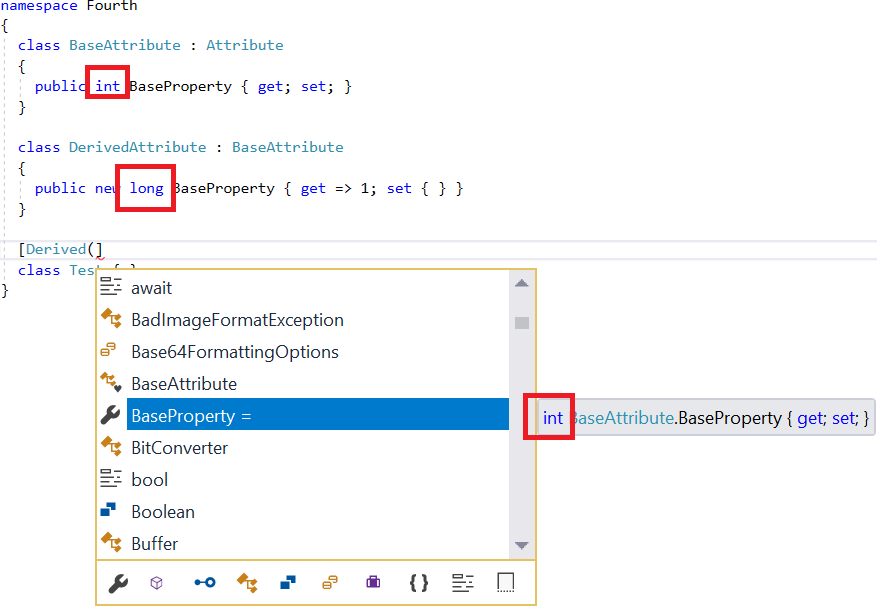Toggle the Structures filter blue icon
The height and width of the screenshot is (612, 877).
tap(288, 582)
